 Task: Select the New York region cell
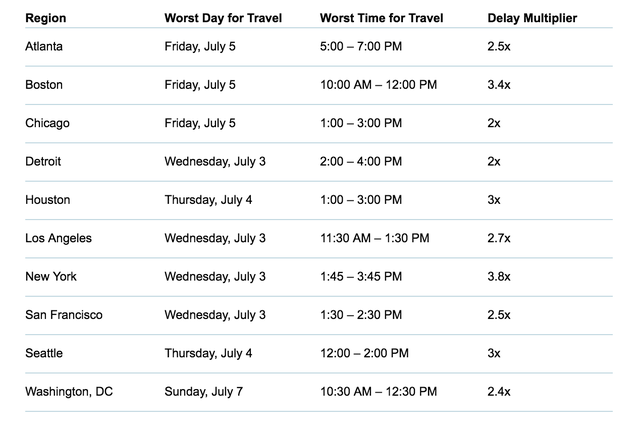click(51, 277)
